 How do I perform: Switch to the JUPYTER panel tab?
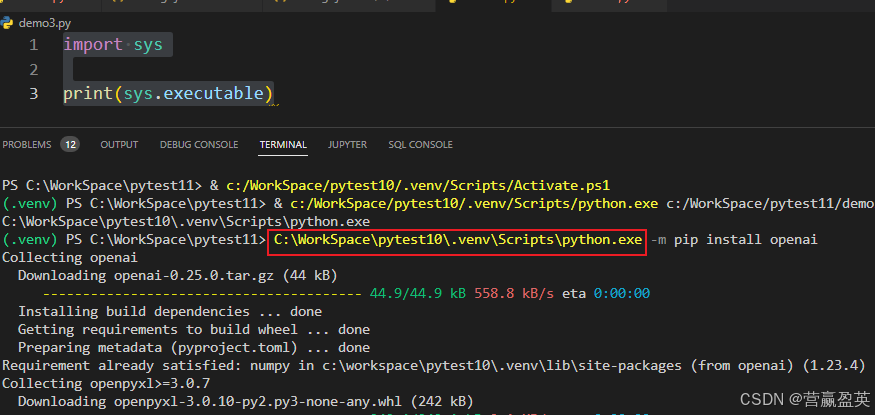coord(347,145)
